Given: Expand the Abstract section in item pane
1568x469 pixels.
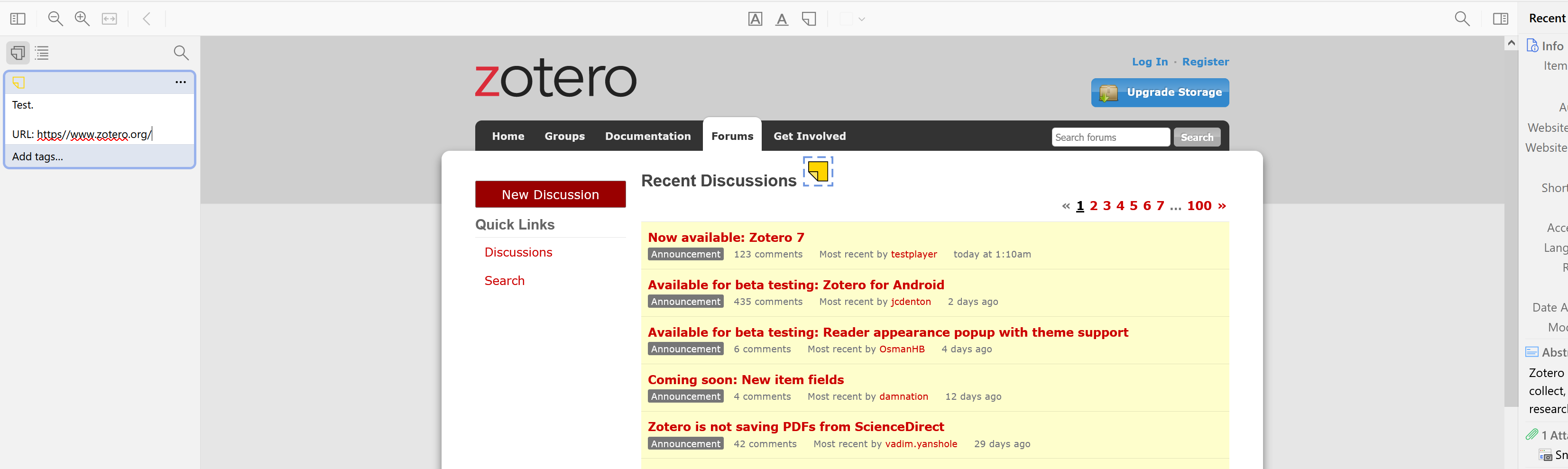Looking at the screenshot, I should (x=1547, y=352).
